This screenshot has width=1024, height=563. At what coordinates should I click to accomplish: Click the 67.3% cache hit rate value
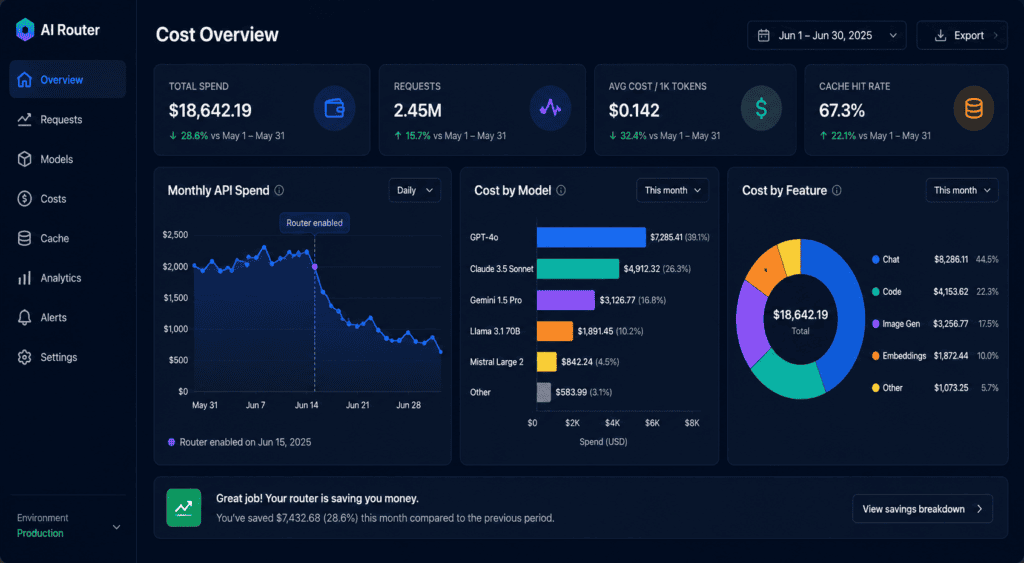click(842, 110)
